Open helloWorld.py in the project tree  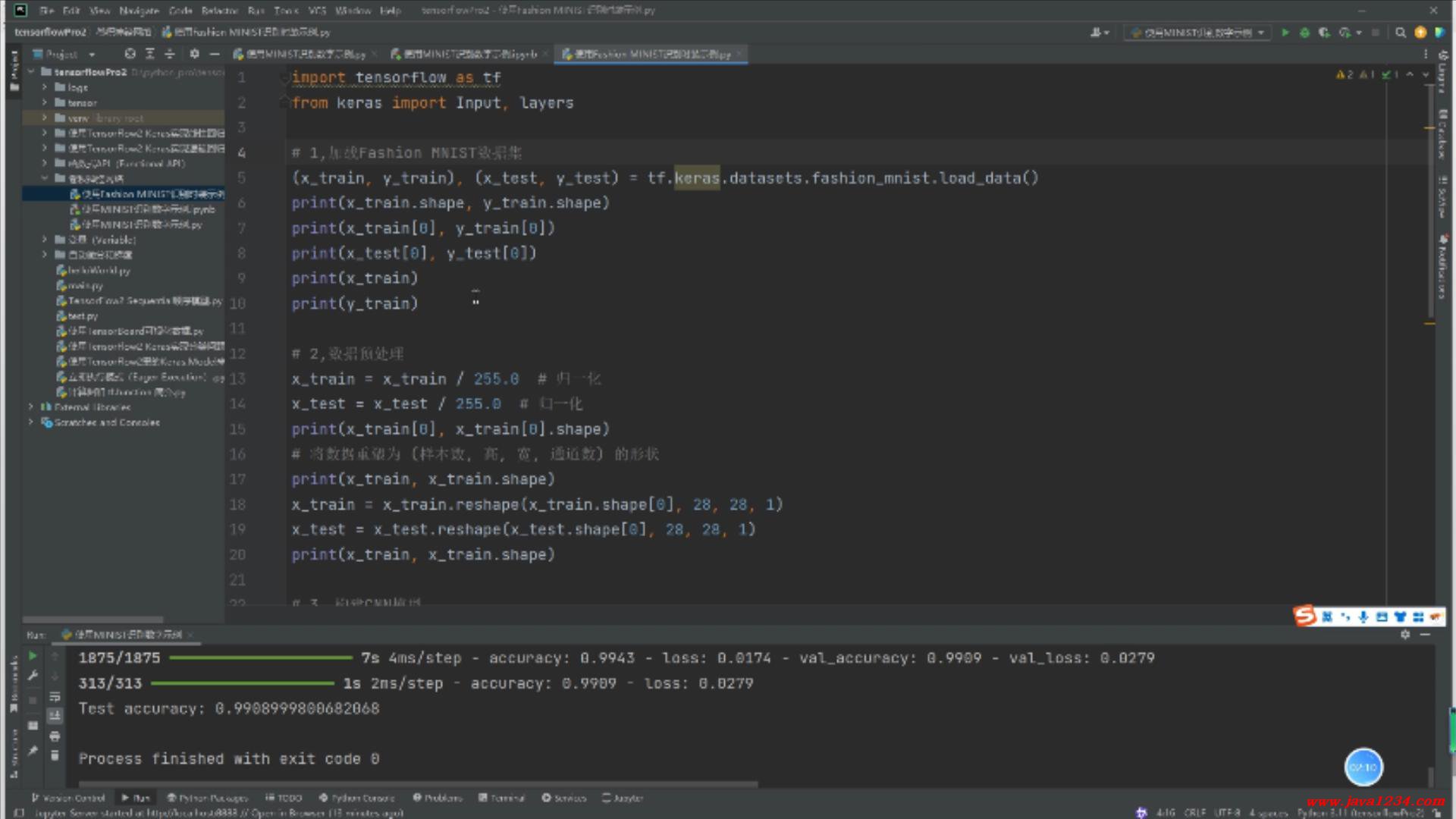coord(99,271)
